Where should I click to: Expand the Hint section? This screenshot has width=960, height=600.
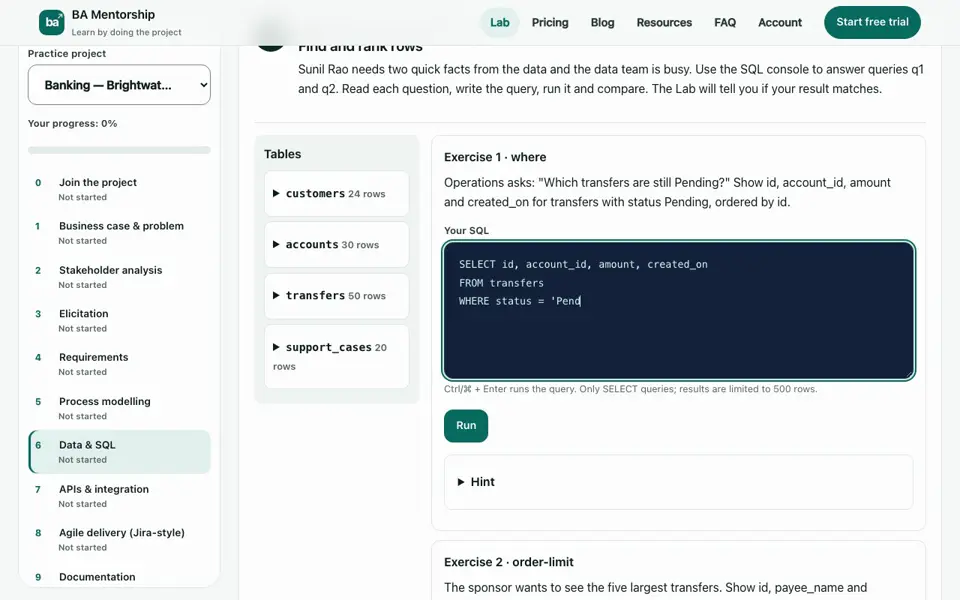[678, 482]
